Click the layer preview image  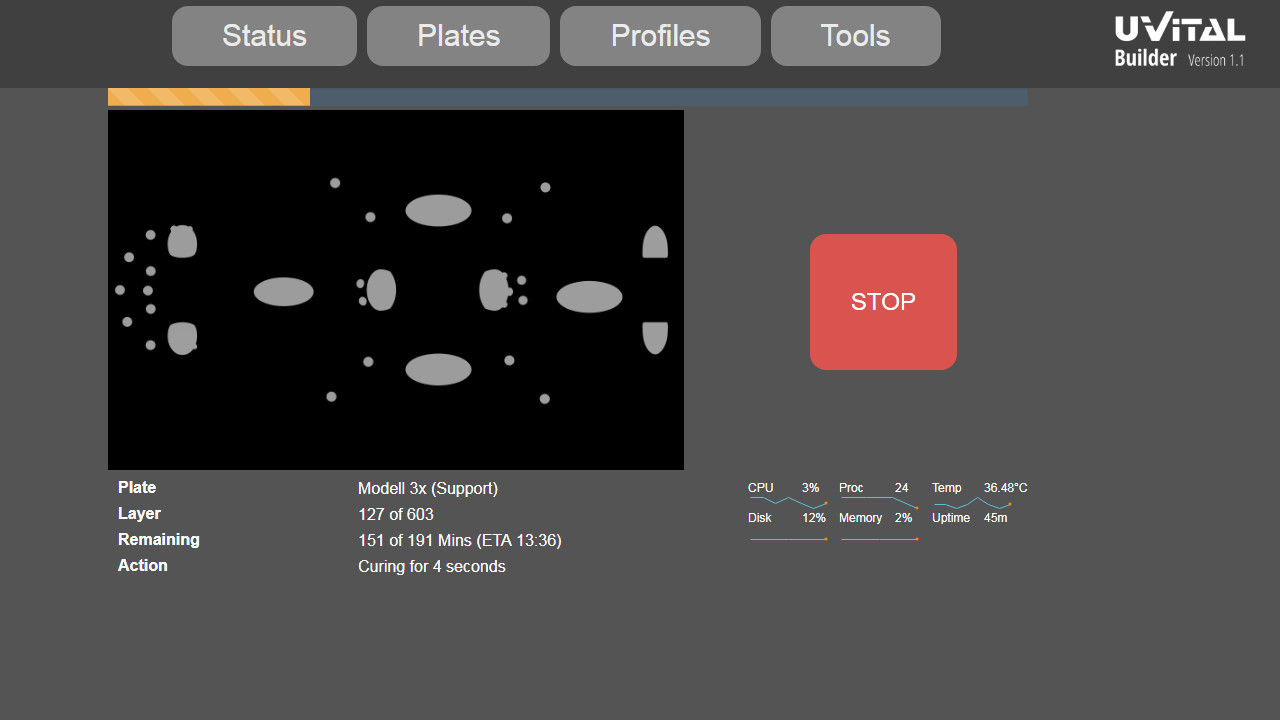tap(396, 290)
